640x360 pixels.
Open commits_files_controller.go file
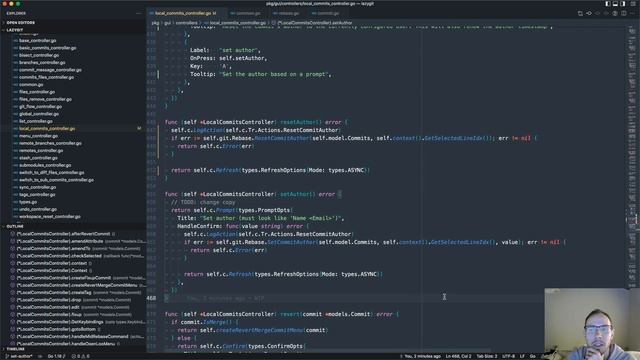coord(47,78)
